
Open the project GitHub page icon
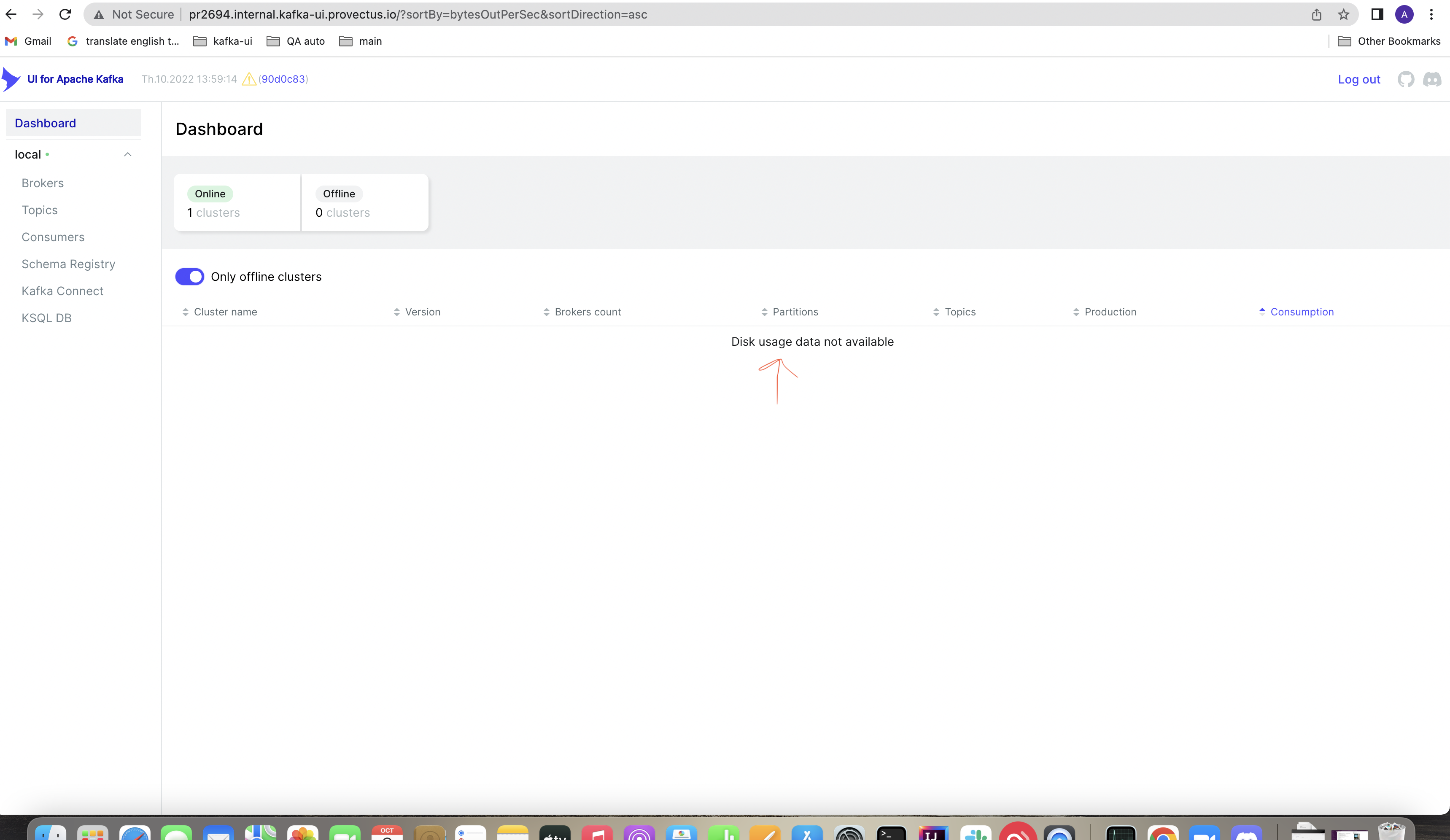[1406, 79]
